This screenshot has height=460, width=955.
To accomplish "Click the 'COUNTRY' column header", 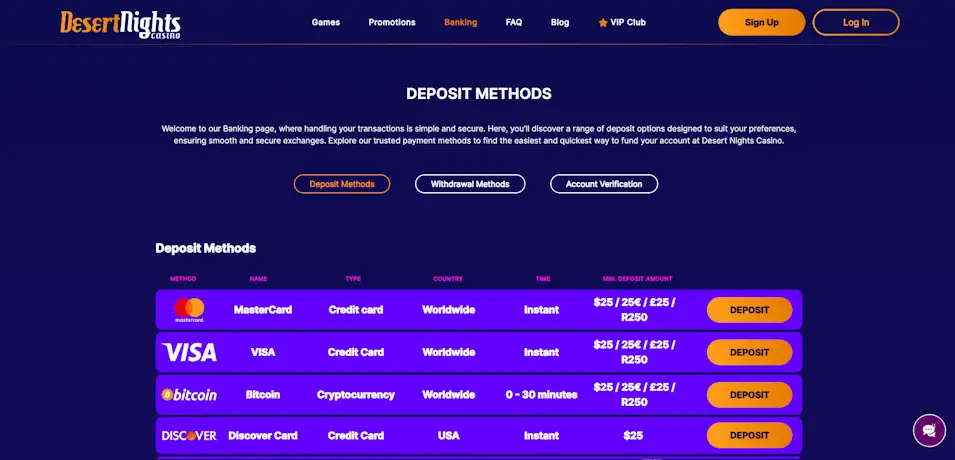I will [x=448, y=279].
